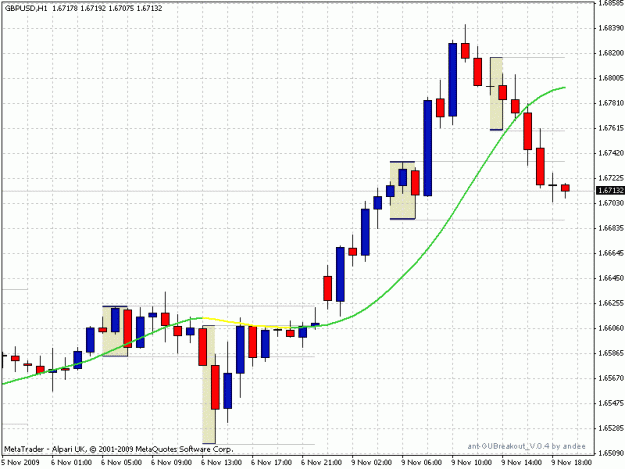Click the 1.68005 price scale value
Screen dimensions: 625x469
611,78
